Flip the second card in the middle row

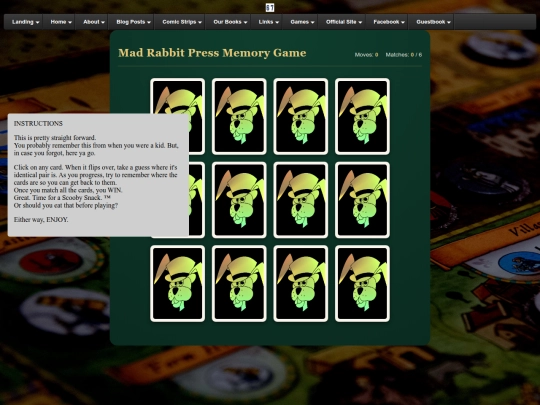[x=239, y=200]
